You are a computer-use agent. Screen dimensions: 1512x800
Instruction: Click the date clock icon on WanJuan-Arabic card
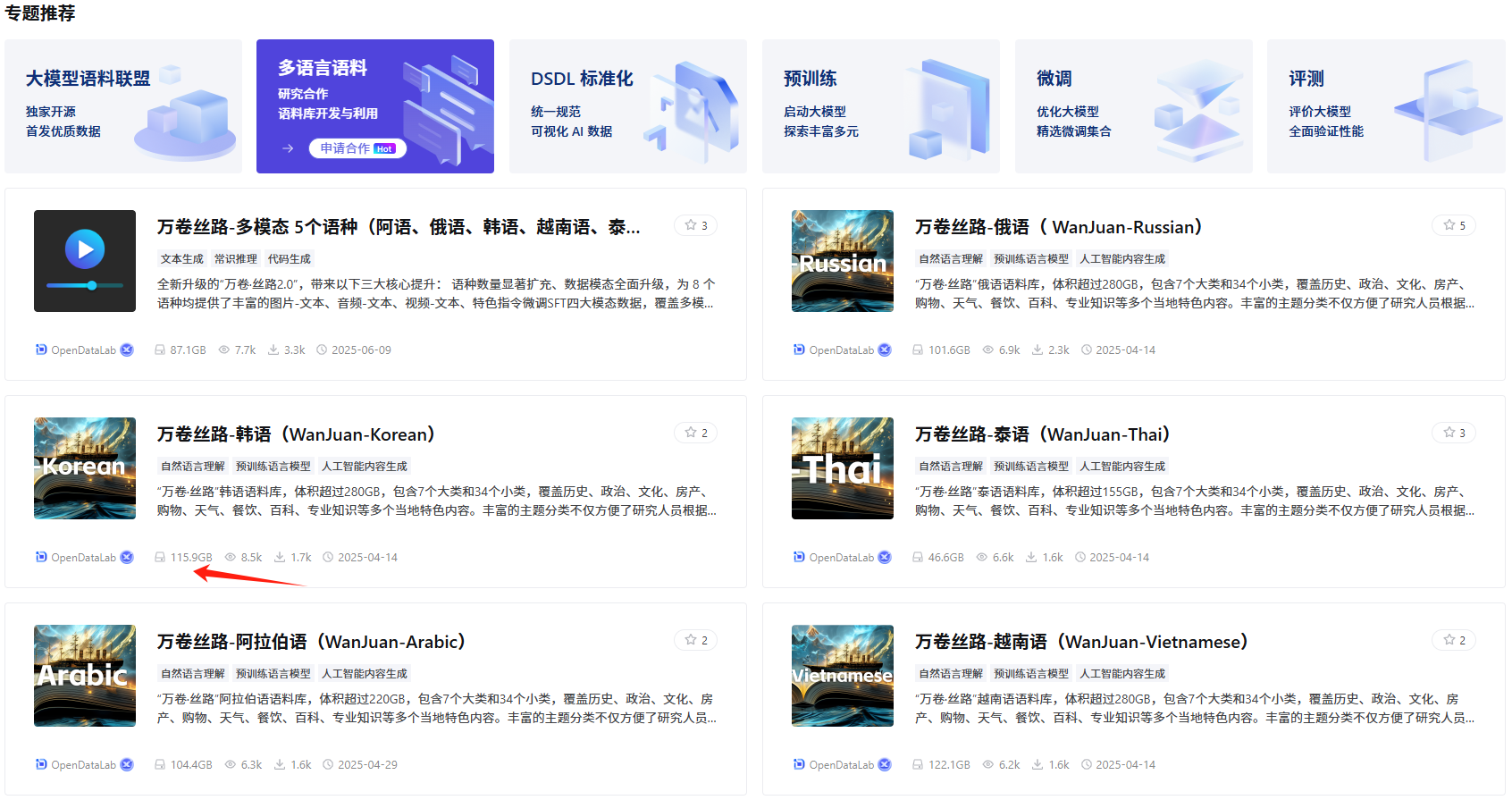tap(328, 764)
